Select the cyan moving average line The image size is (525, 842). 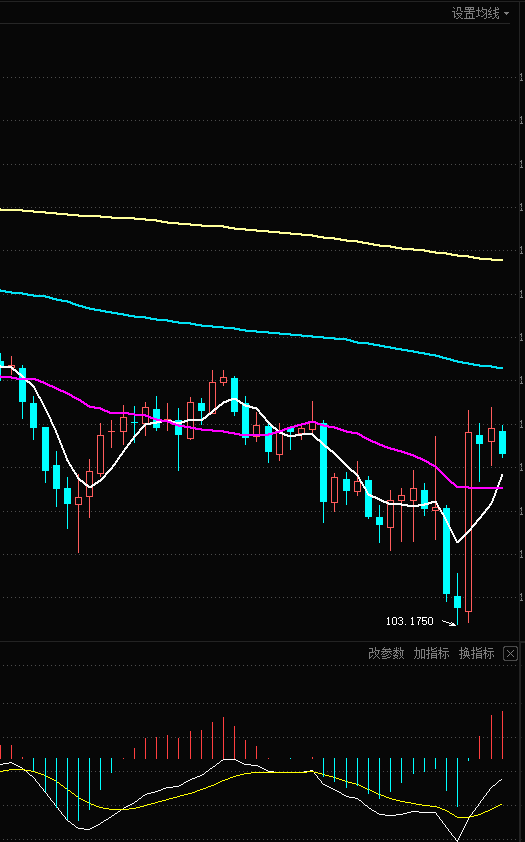click(251, 331)
